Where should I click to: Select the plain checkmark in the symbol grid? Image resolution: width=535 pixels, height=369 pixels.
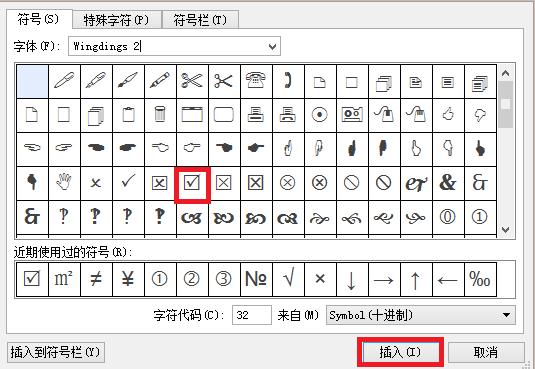point(128,183)
